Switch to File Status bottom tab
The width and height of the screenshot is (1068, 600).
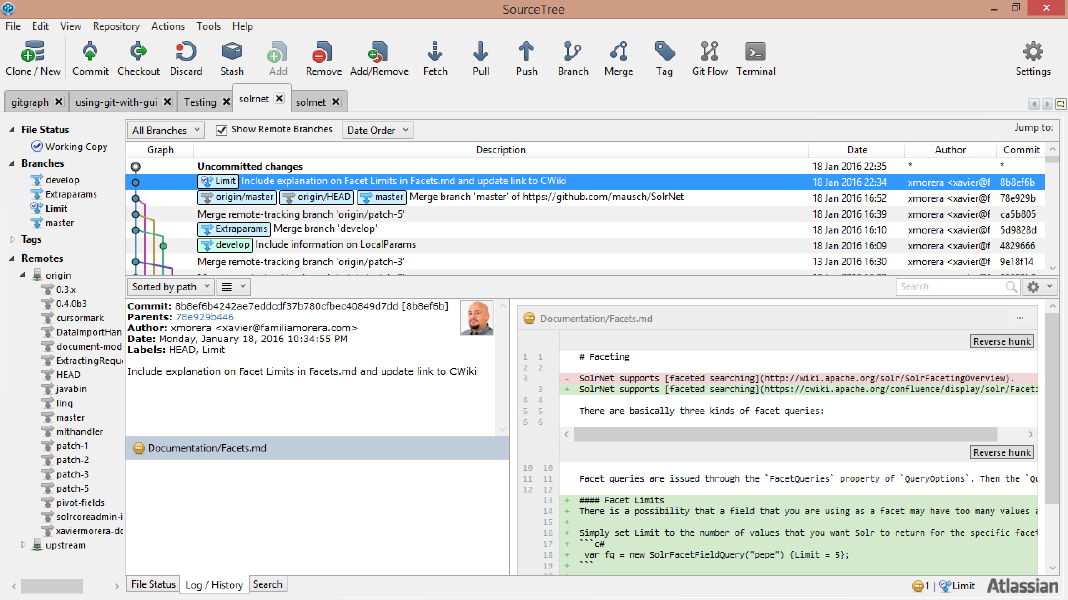point(153,584)
